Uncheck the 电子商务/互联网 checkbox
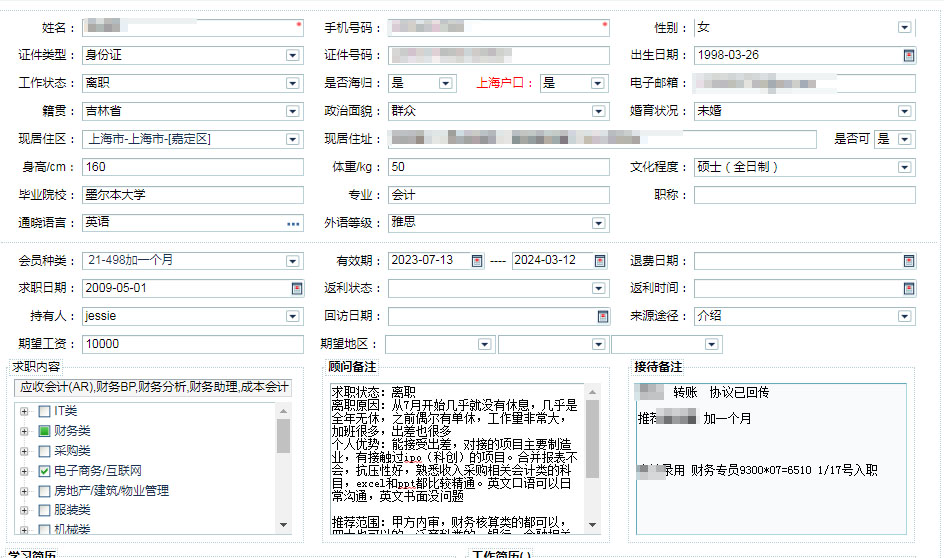Image resolution: width=944 pixels, height=558 pixels. pos(44,471)
